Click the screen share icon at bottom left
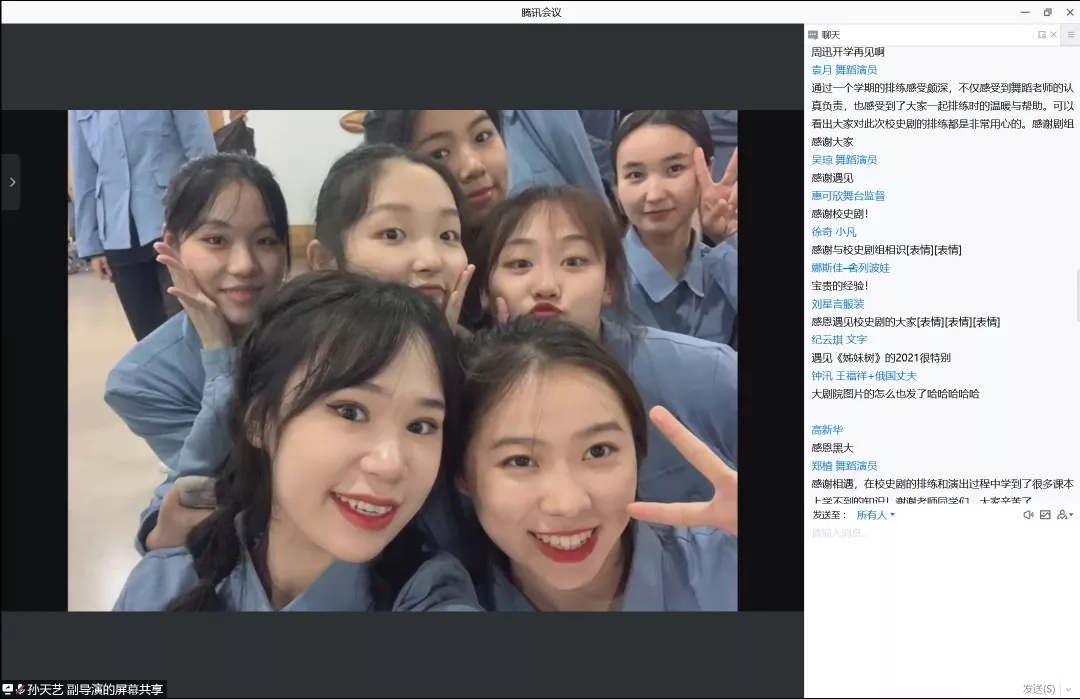 pyautogui.click(x=7, y=689)
